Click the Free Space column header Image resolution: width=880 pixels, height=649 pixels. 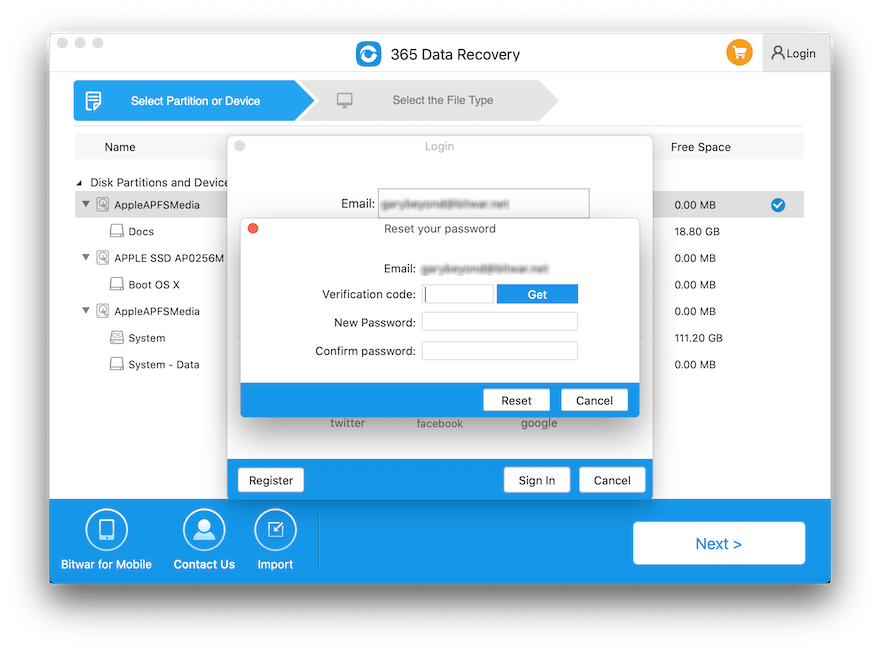(x=700, y=147)
